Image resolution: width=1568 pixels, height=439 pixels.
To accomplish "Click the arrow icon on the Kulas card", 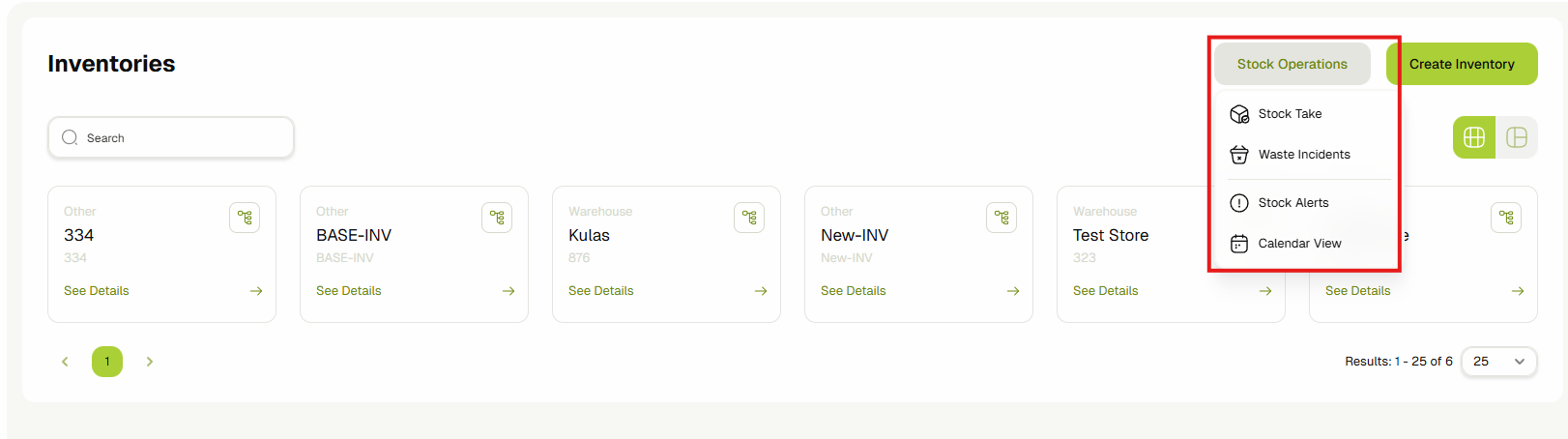I will click(761, 291).
